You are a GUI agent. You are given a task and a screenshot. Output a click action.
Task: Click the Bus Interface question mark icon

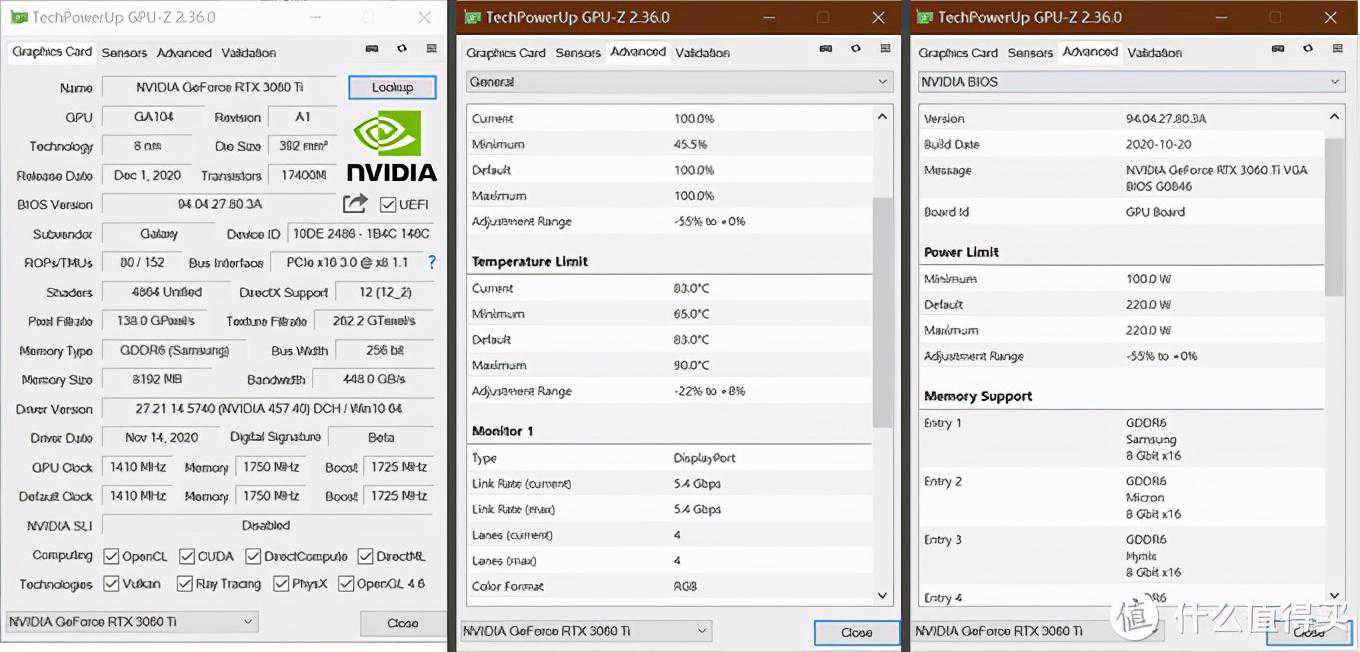point(432,262)
